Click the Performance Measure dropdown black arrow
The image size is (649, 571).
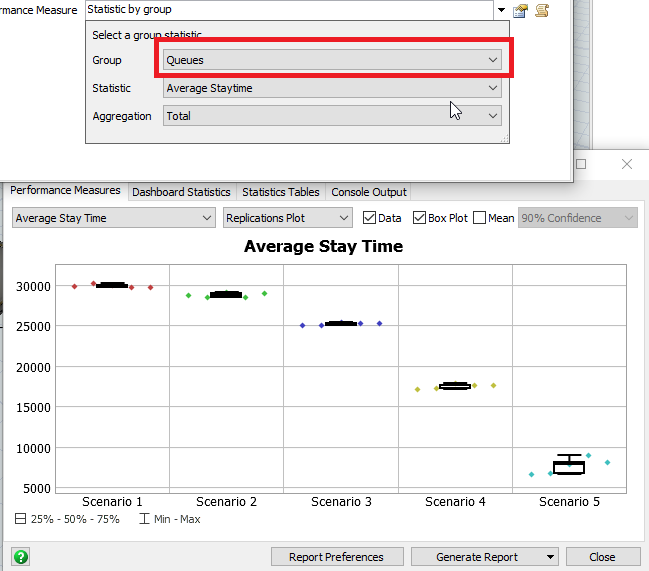500,10
